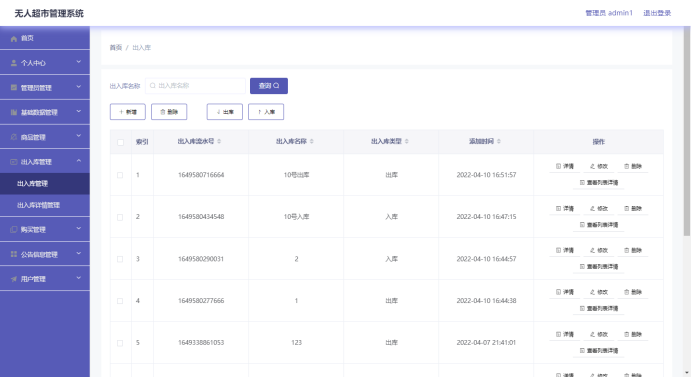Viewport: 692px width, 377px height.
Task: Click the sort arrows on 添加时间 column
Action: (499, 141)
